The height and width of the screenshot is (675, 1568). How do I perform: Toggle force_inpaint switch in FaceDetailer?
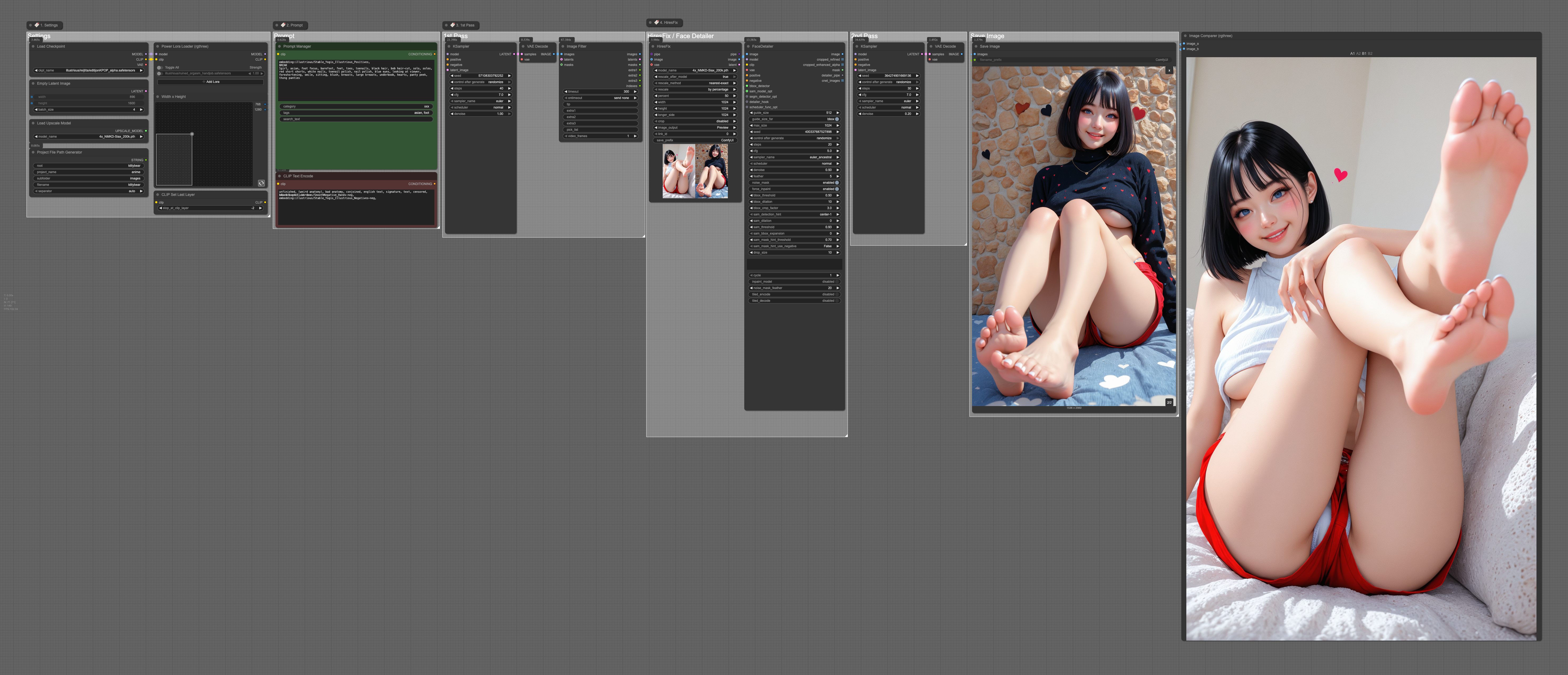point(837,188)
